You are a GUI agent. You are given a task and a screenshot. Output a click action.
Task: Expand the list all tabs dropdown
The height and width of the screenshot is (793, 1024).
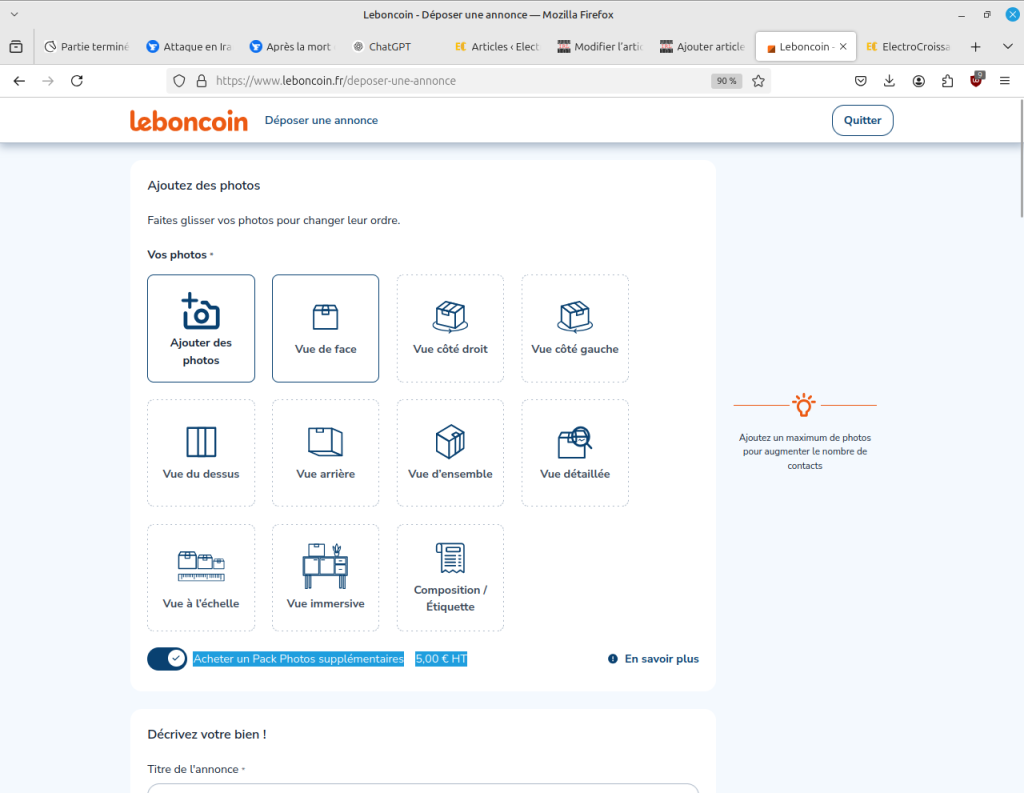[x=1008, y=46]
